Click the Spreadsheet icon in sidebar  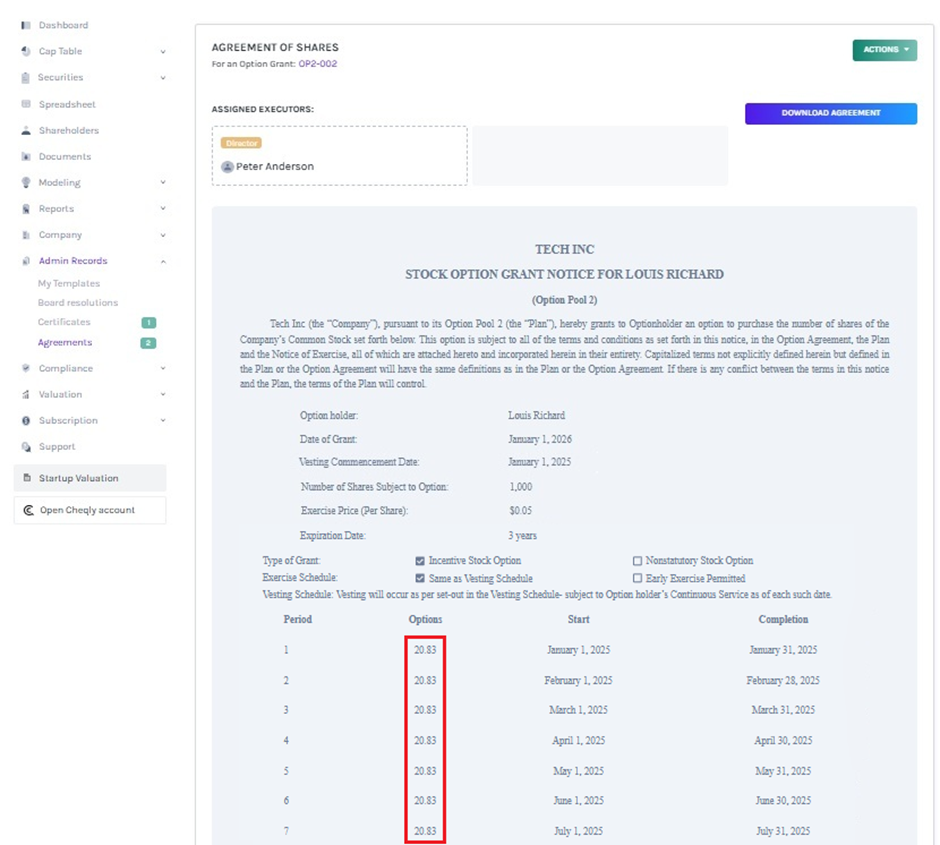(26, 104)
